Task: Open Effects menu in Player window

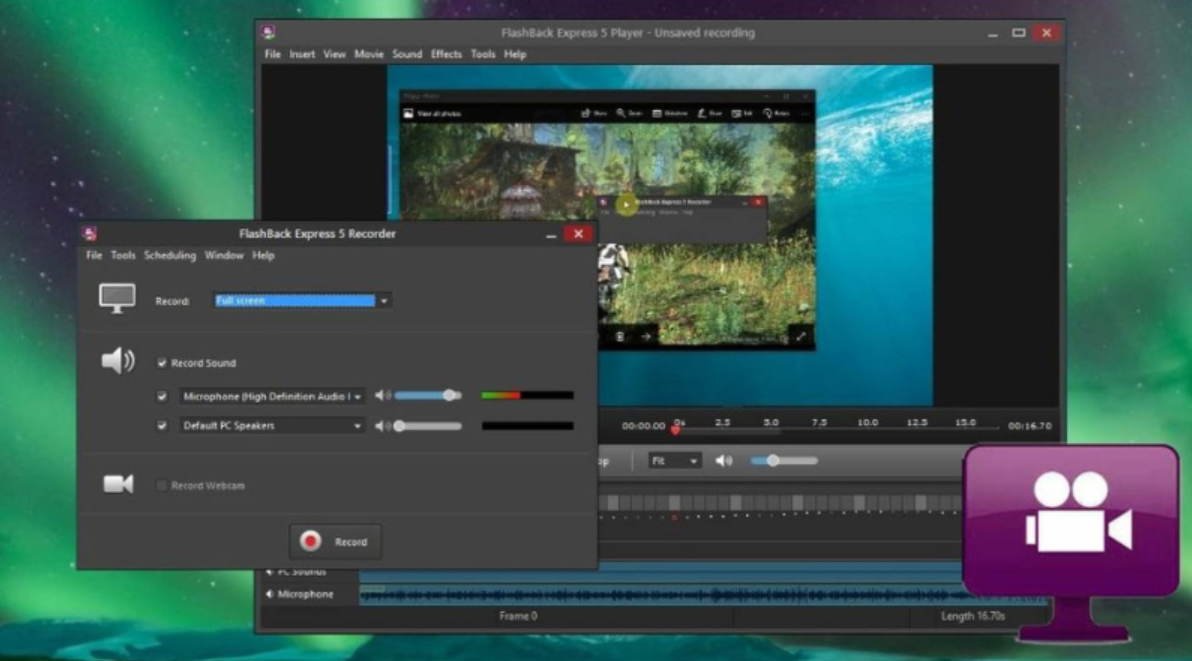Action: coord(445,54)
